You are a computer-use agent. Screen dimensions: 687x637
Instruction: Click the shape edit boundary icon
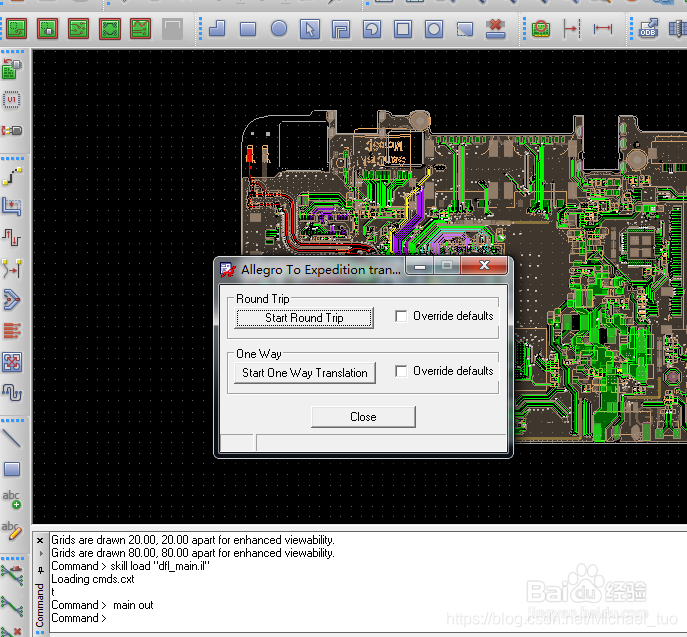coord(465,29)
